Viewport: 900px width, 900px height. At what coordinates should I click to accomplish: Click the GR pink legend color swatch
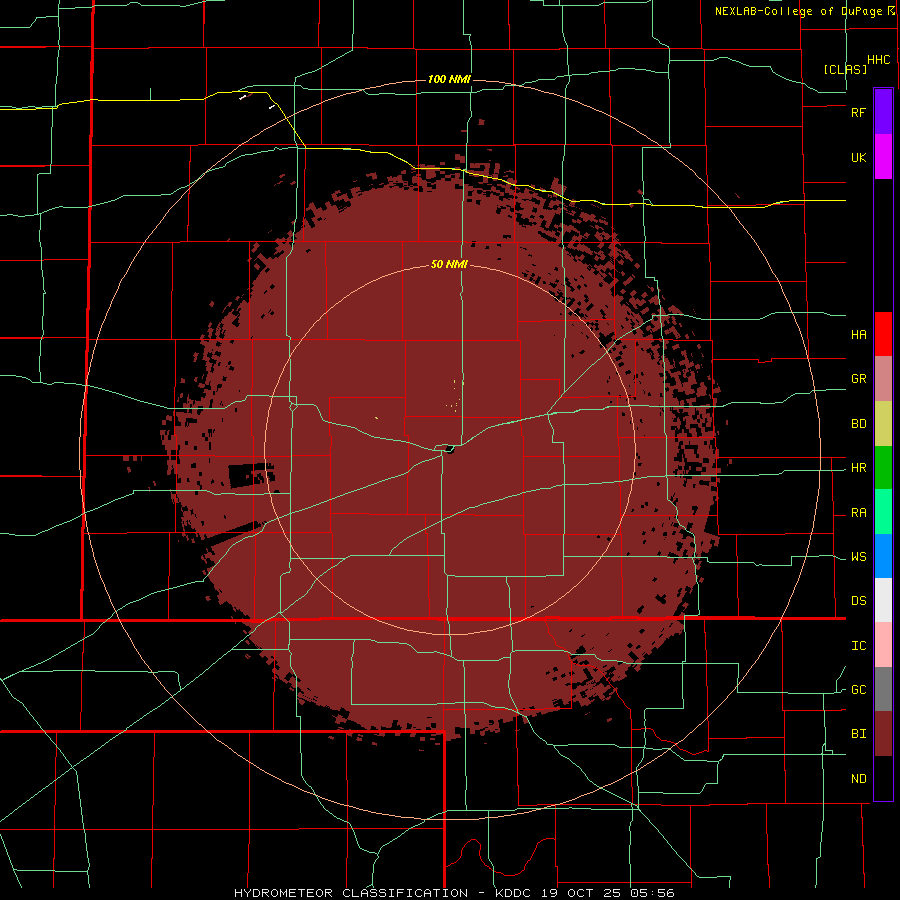(x=883, y=379)
